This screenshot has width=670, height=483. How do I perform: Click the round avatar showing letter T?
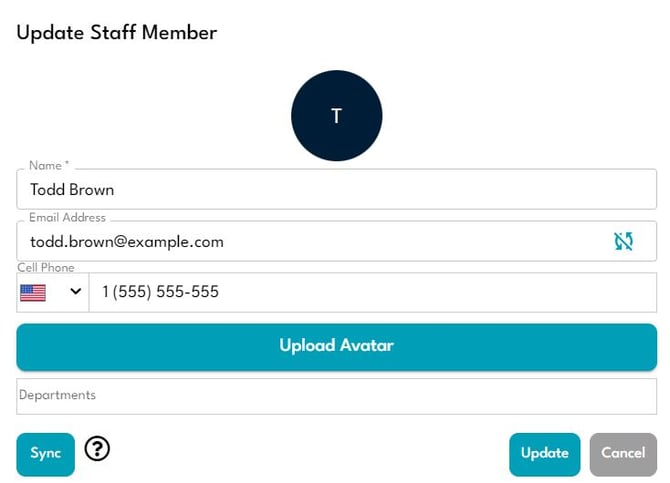pos(336,116)
